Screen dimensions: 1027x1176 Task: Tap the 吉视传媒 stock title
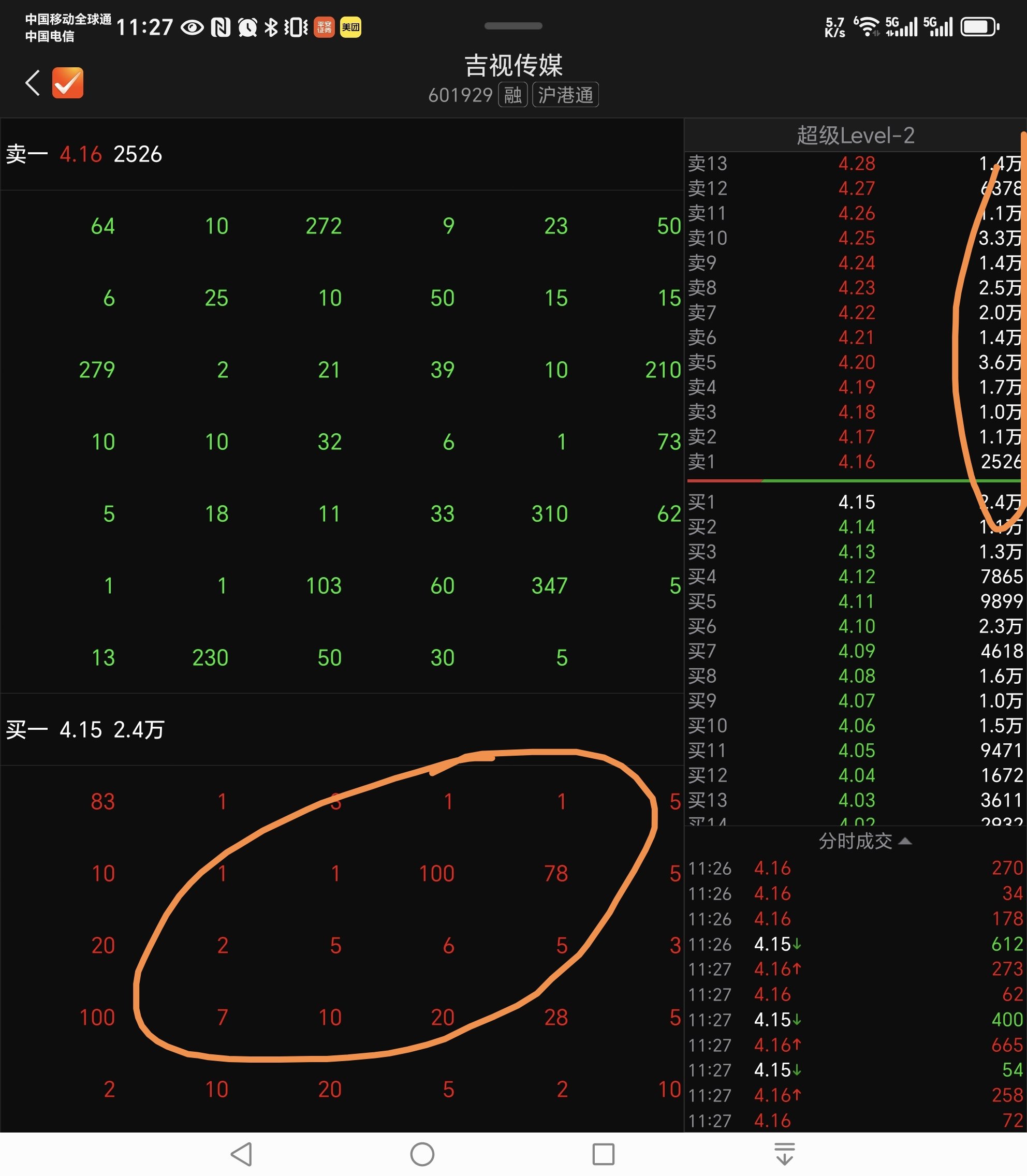tap(513, 65)
